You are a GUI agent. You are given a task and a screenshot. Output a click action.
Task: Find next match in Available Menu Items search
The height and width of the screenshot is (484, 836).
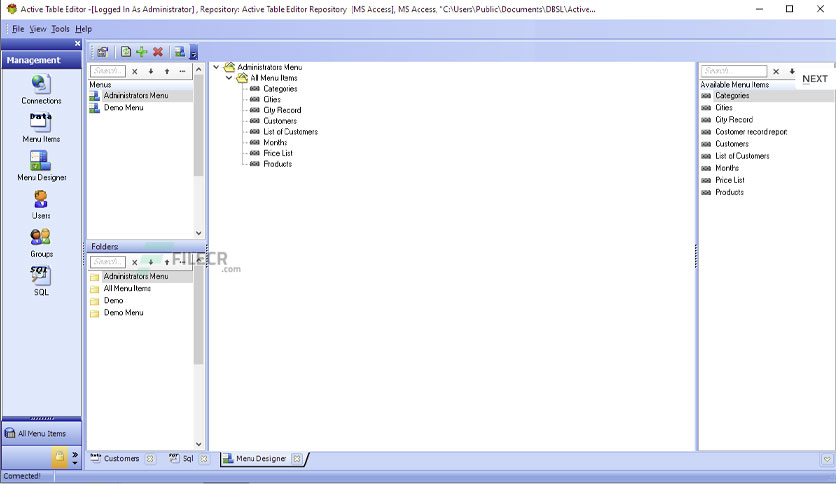(792, 71)
